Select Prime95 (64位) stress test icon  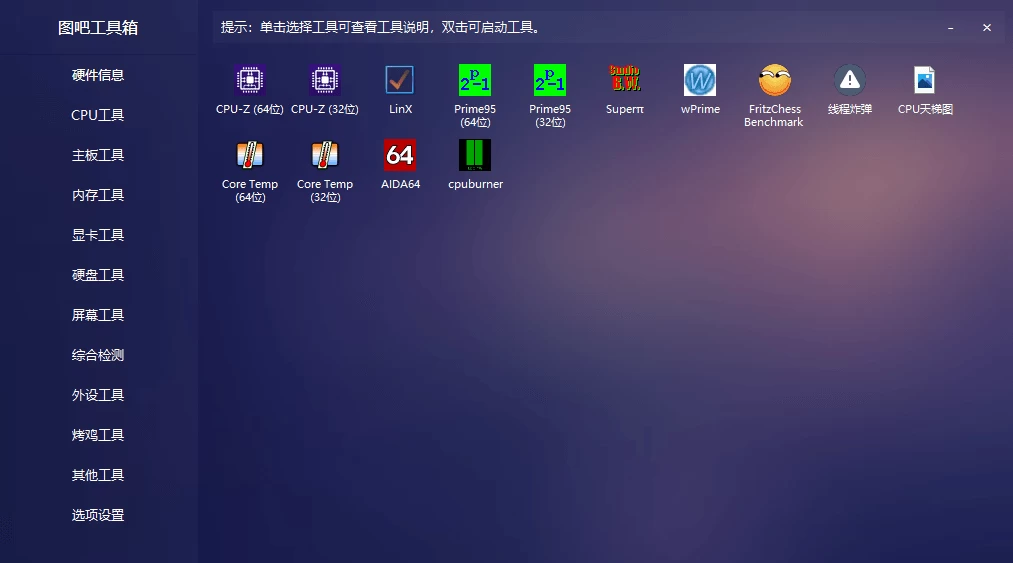click(475, 80)
